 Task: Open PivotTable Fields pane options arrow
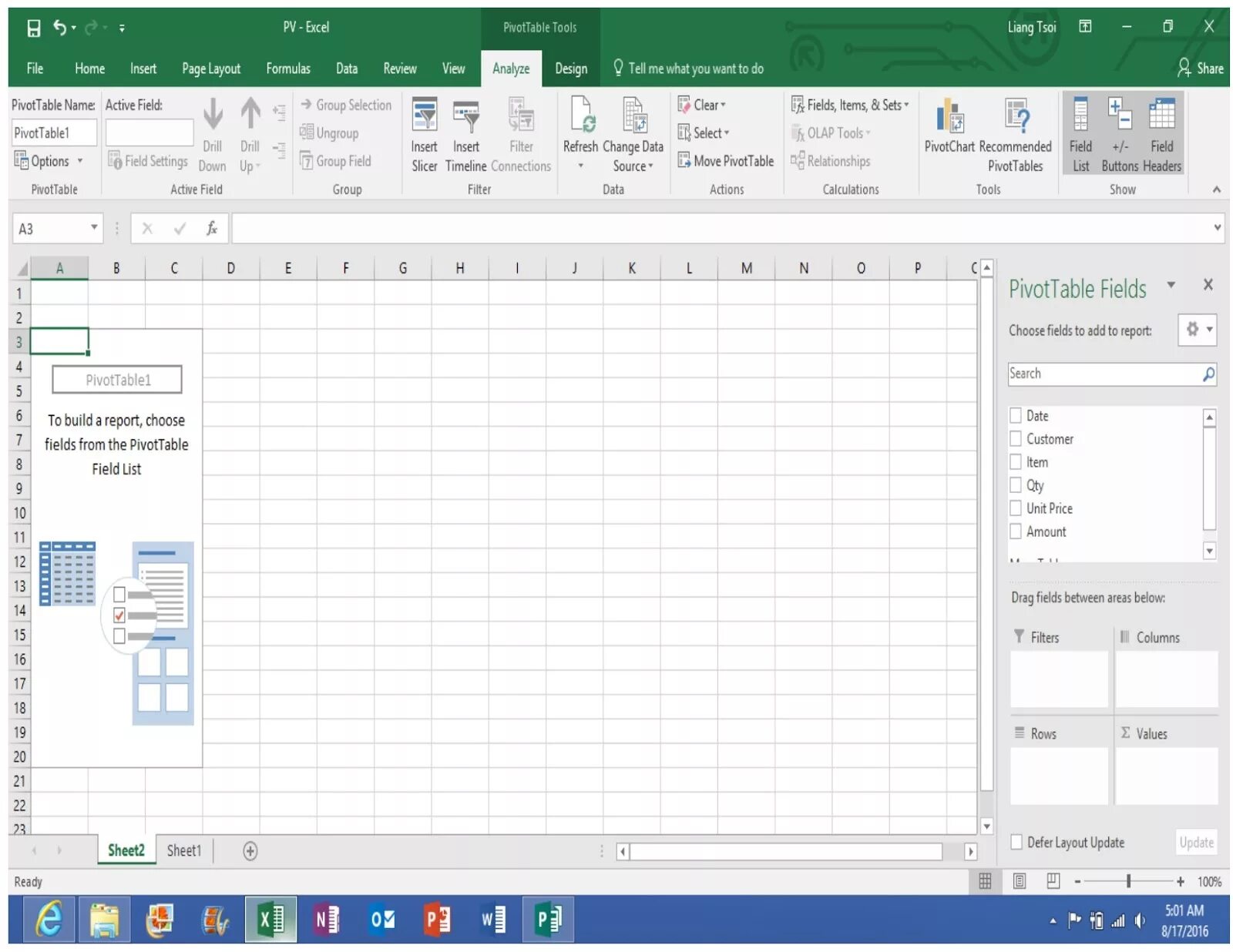click(1171, 285)
